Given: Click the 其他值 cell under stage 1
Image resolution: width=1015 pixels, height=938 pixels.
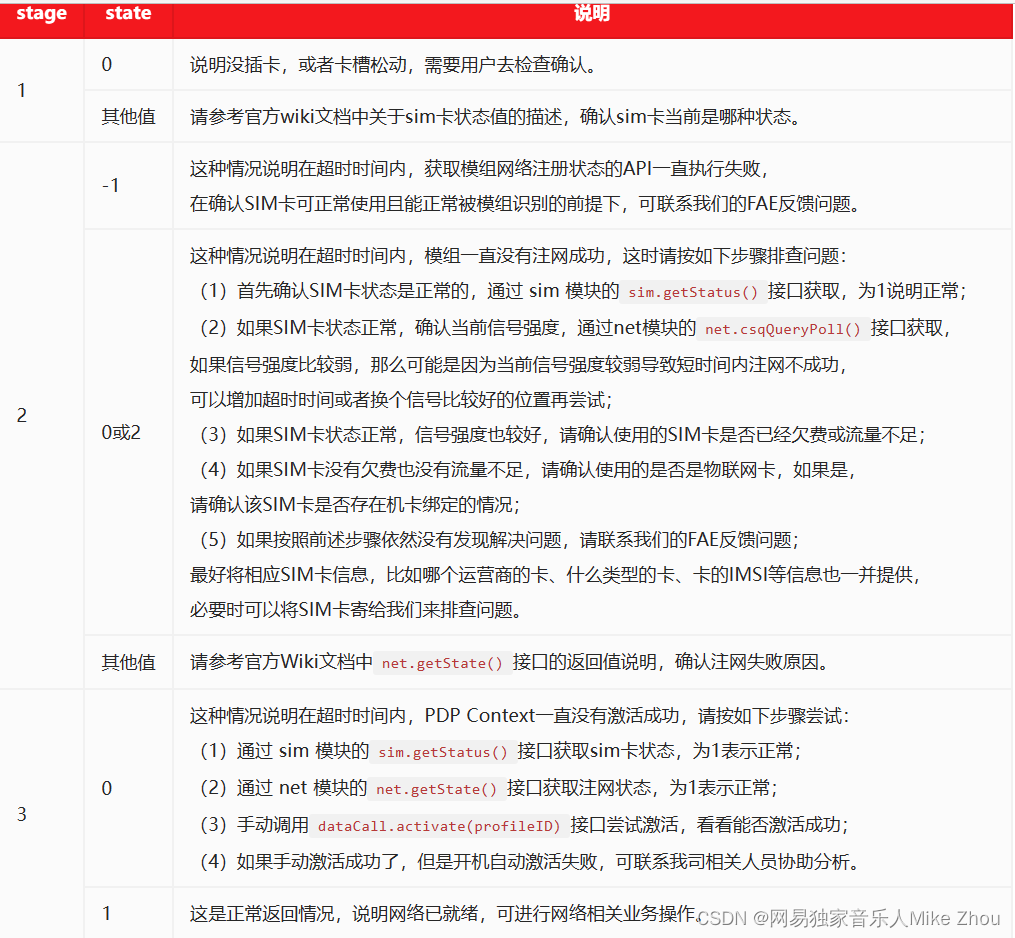Looking at the screenshot, I should [127, 116].
